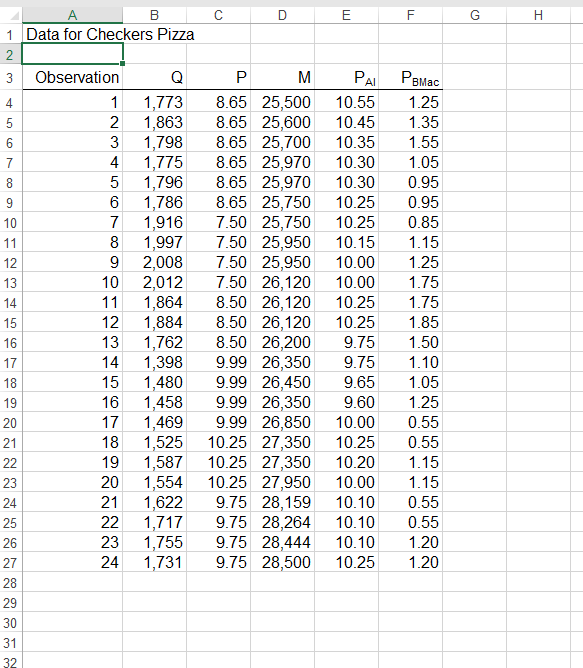Click observation number 24 cell

click(72, 562)
